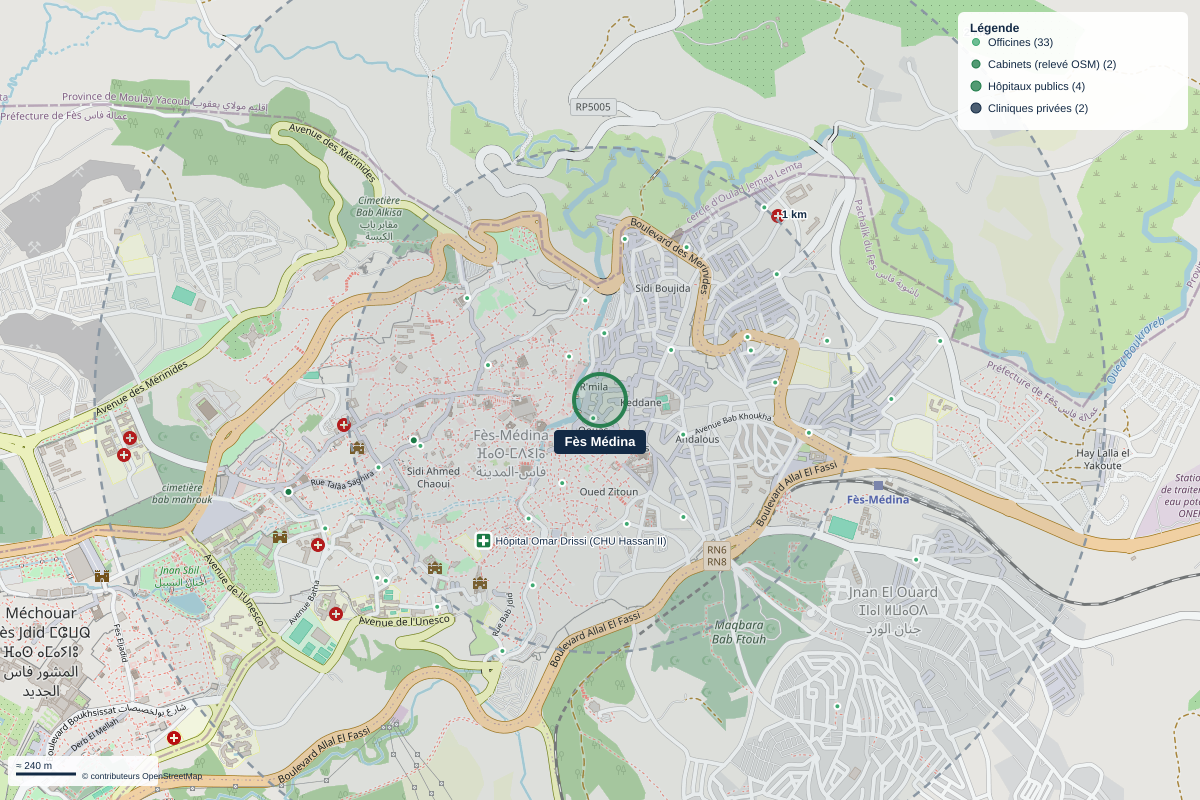Select the red hospital cross beside the 1 km label
The height and width of the screenshot is (800, 1200).
pyautogui.click(x=777, y=215)
